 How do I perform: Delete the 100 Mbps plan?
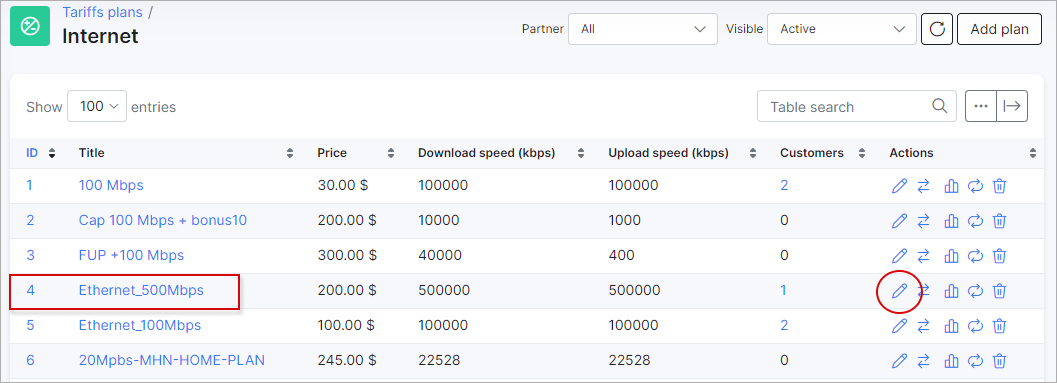point(1000,185)
